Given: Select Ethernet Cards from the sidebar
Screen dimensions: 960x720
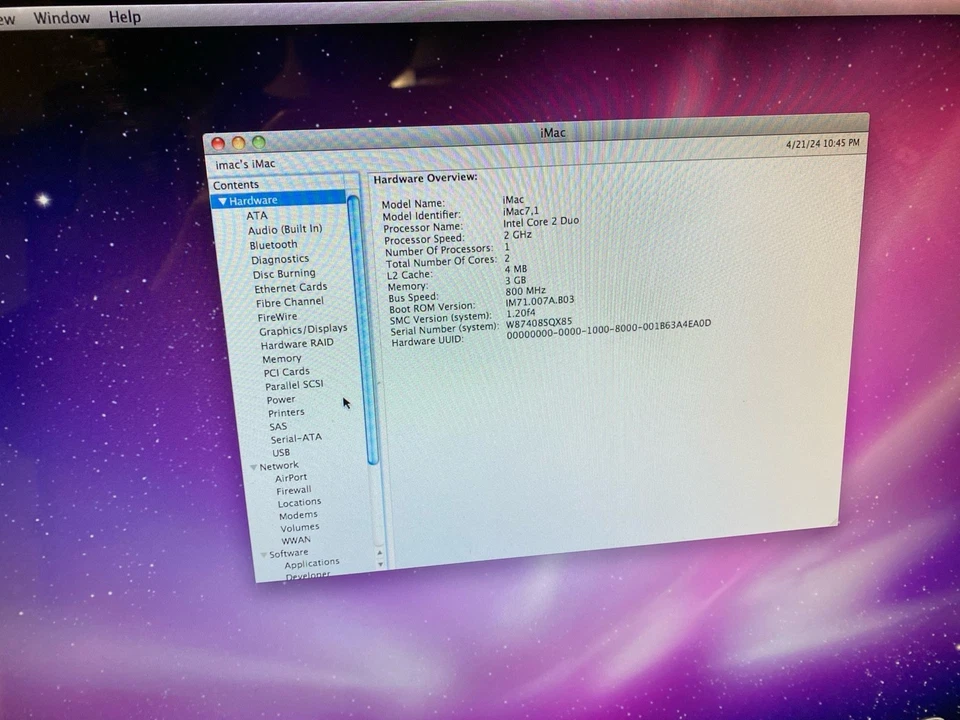Looking at the screenshot, I should coord(290,287).
